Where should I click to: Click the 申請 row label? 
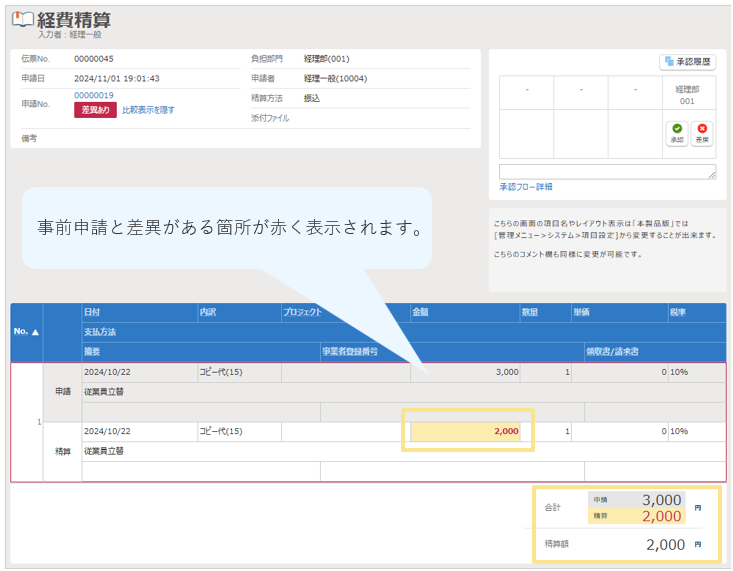click(62, 391)
